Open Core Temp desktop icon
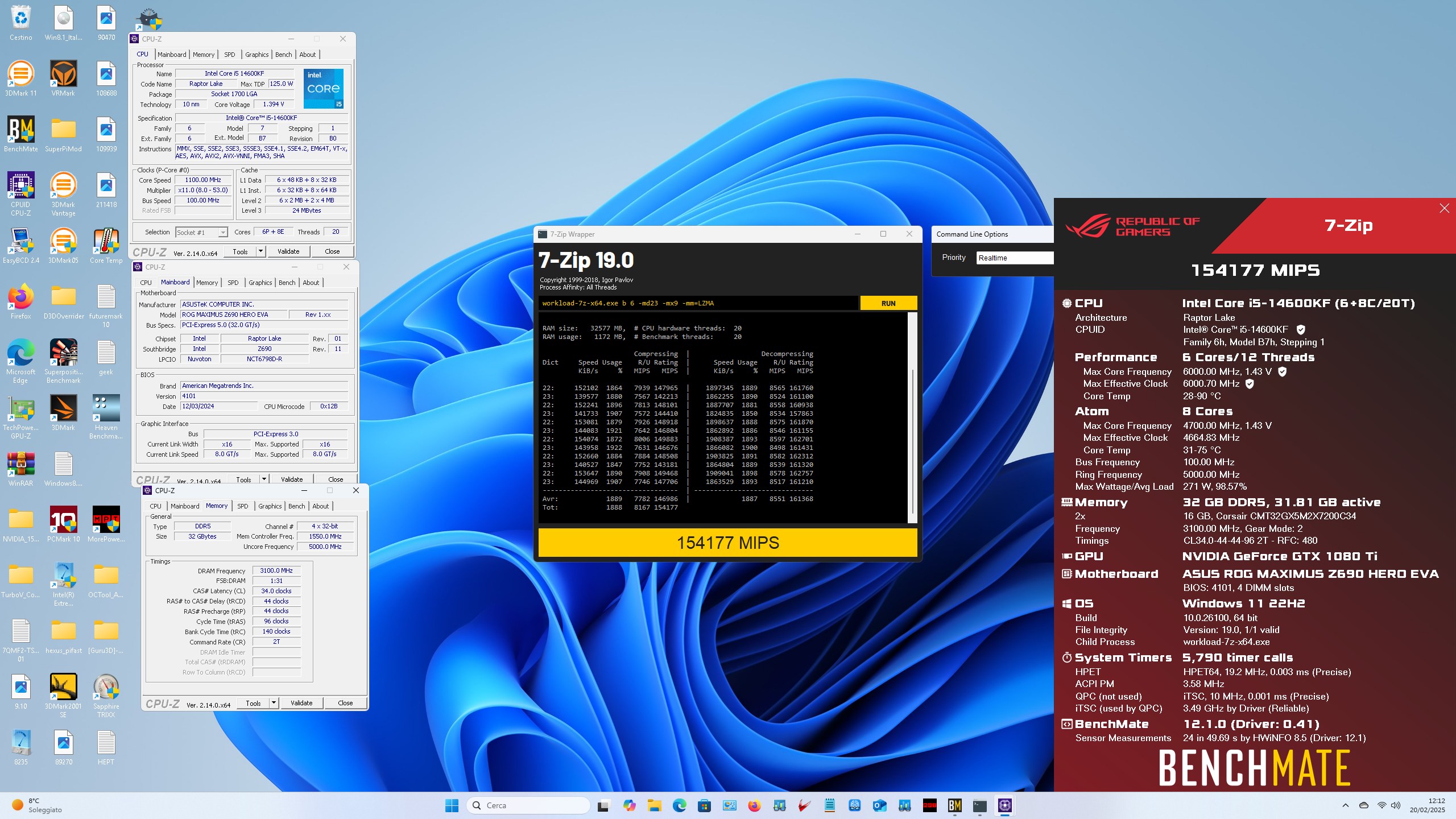 (x=106, y=246)
